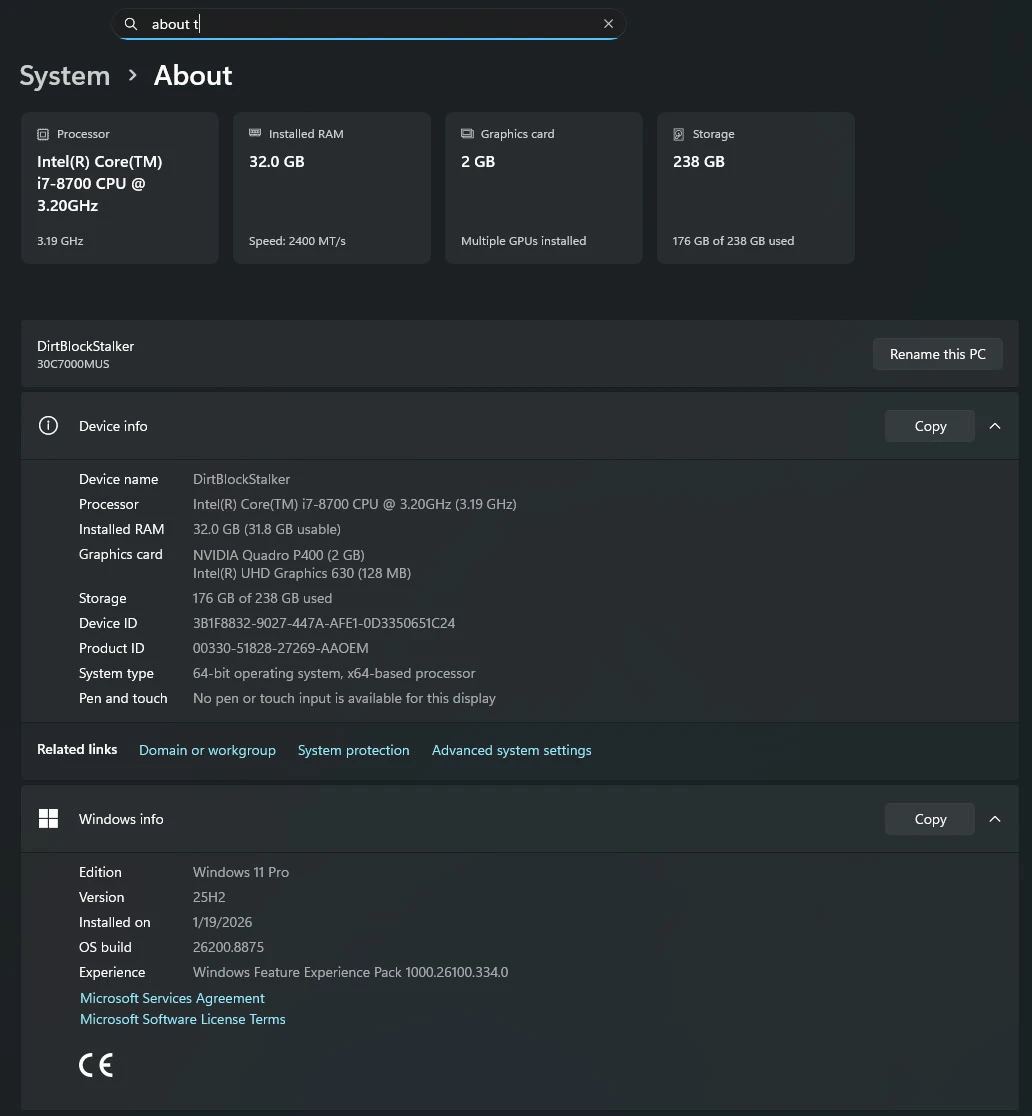Open the Graphics card summary card
This screenshot has height=1116, width=1032.
coord(544,188)
